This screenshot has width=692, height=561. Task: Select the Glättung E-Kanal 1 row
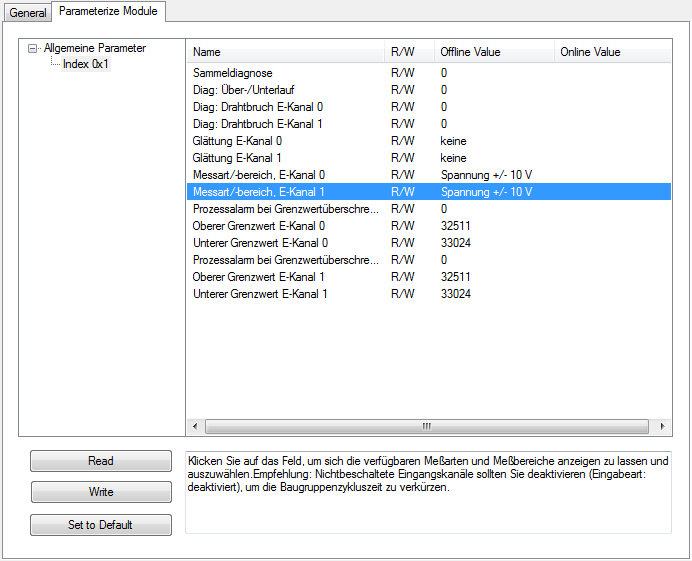[429, 158]
